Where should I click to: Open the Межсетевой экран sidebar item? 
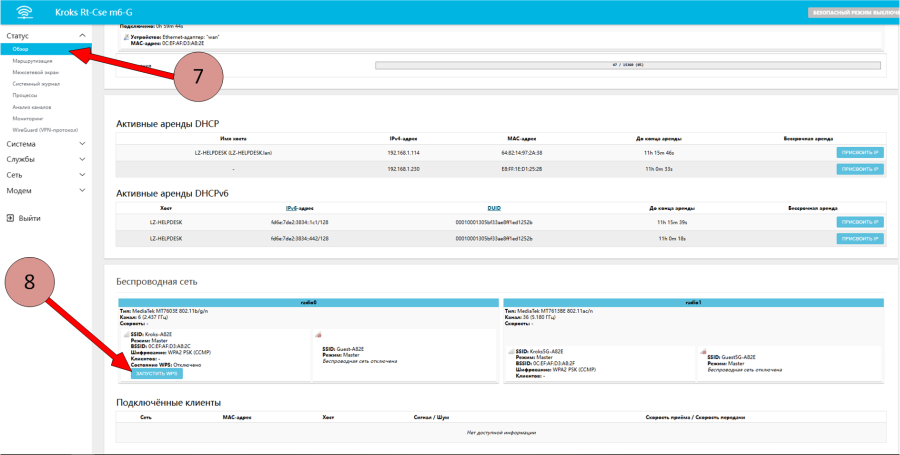pos(34,73)
